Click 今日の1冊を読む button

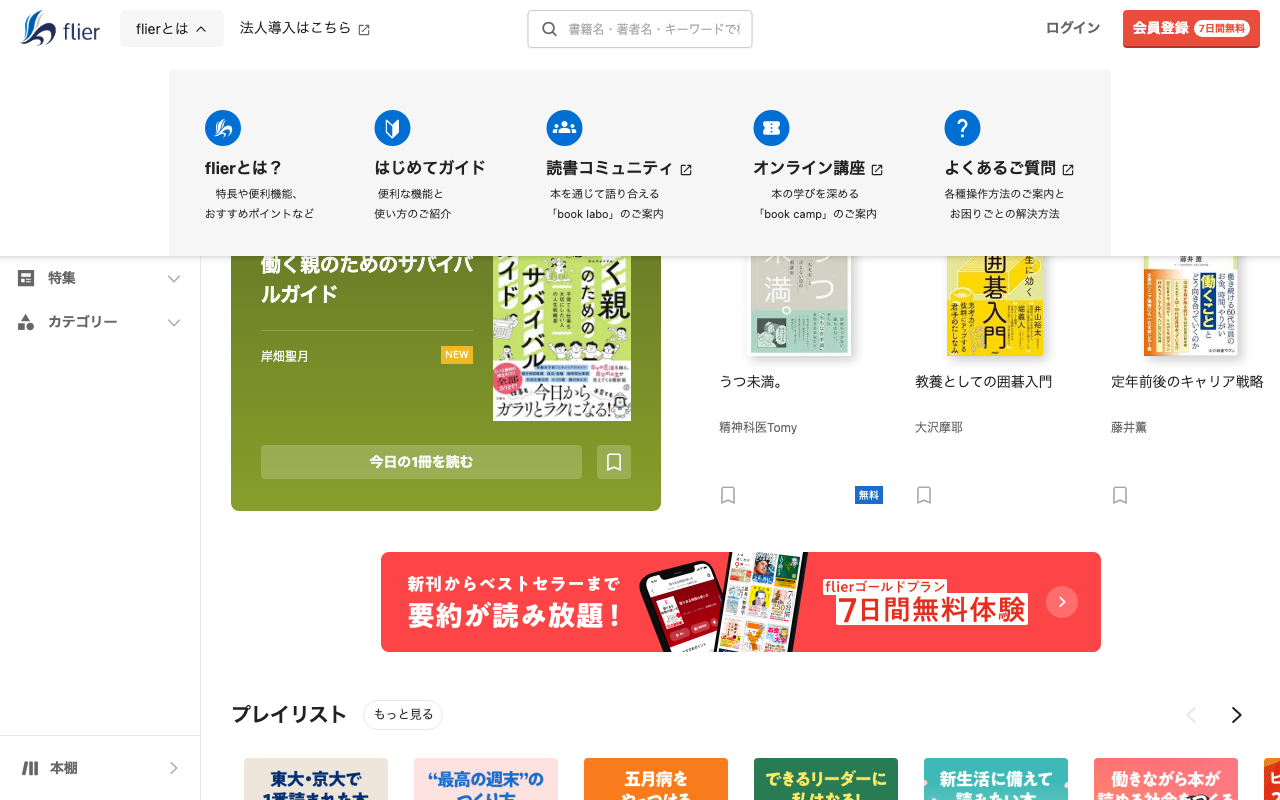pyautogui.click(x=421, y=462)
